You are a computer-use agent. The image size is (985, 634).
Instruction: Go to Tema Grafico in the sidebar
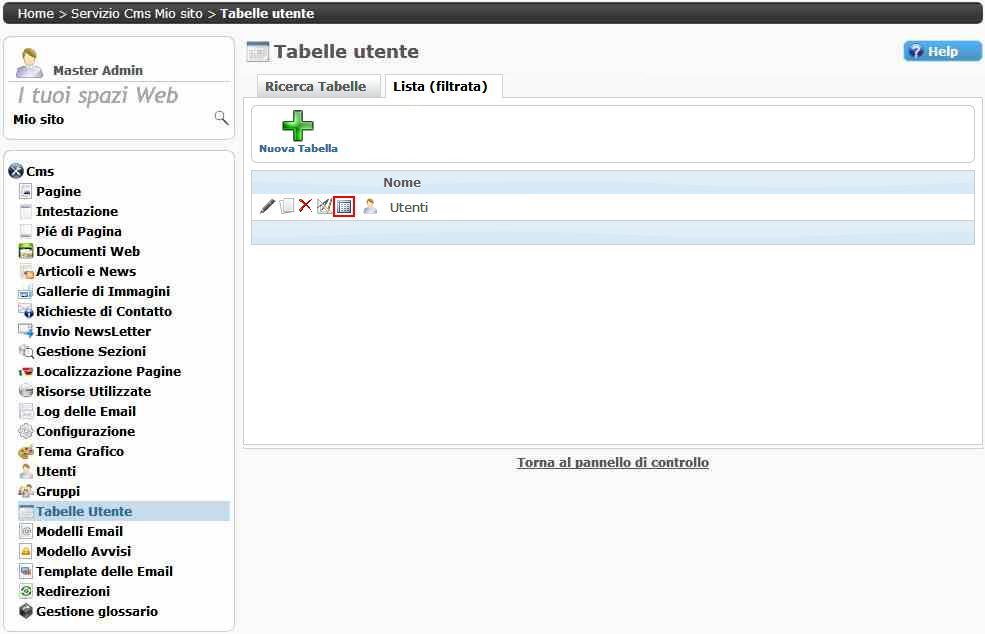point(80,451)
